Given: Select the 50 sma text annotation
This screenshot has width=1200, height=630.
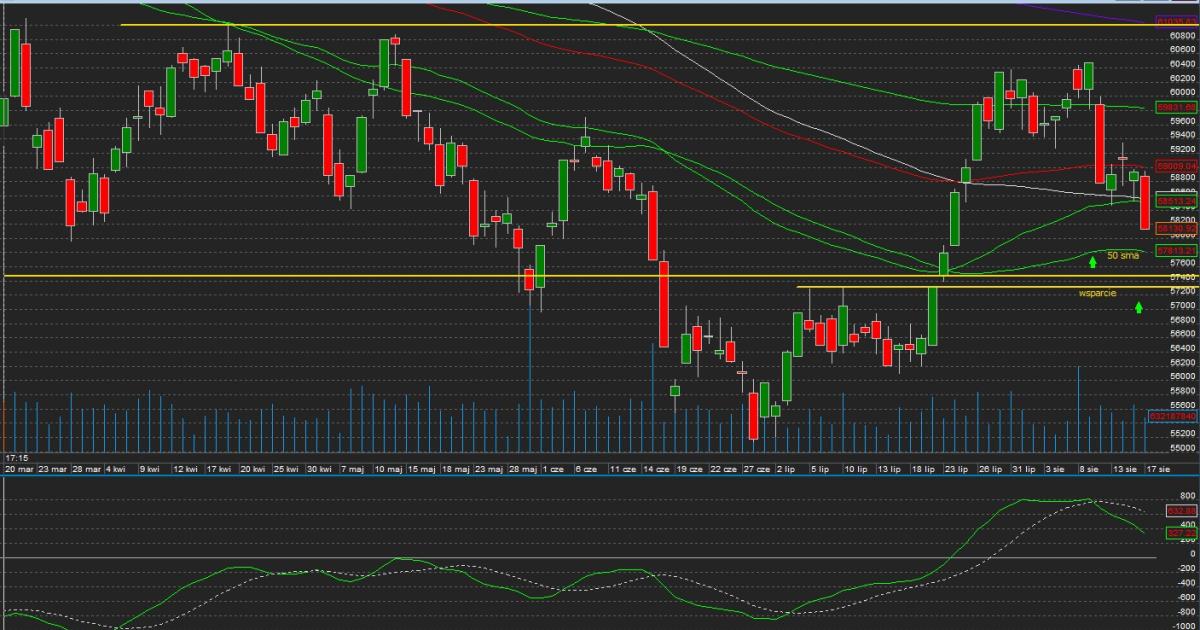Looking at the screenshot, I should (x=1123, y=256).
